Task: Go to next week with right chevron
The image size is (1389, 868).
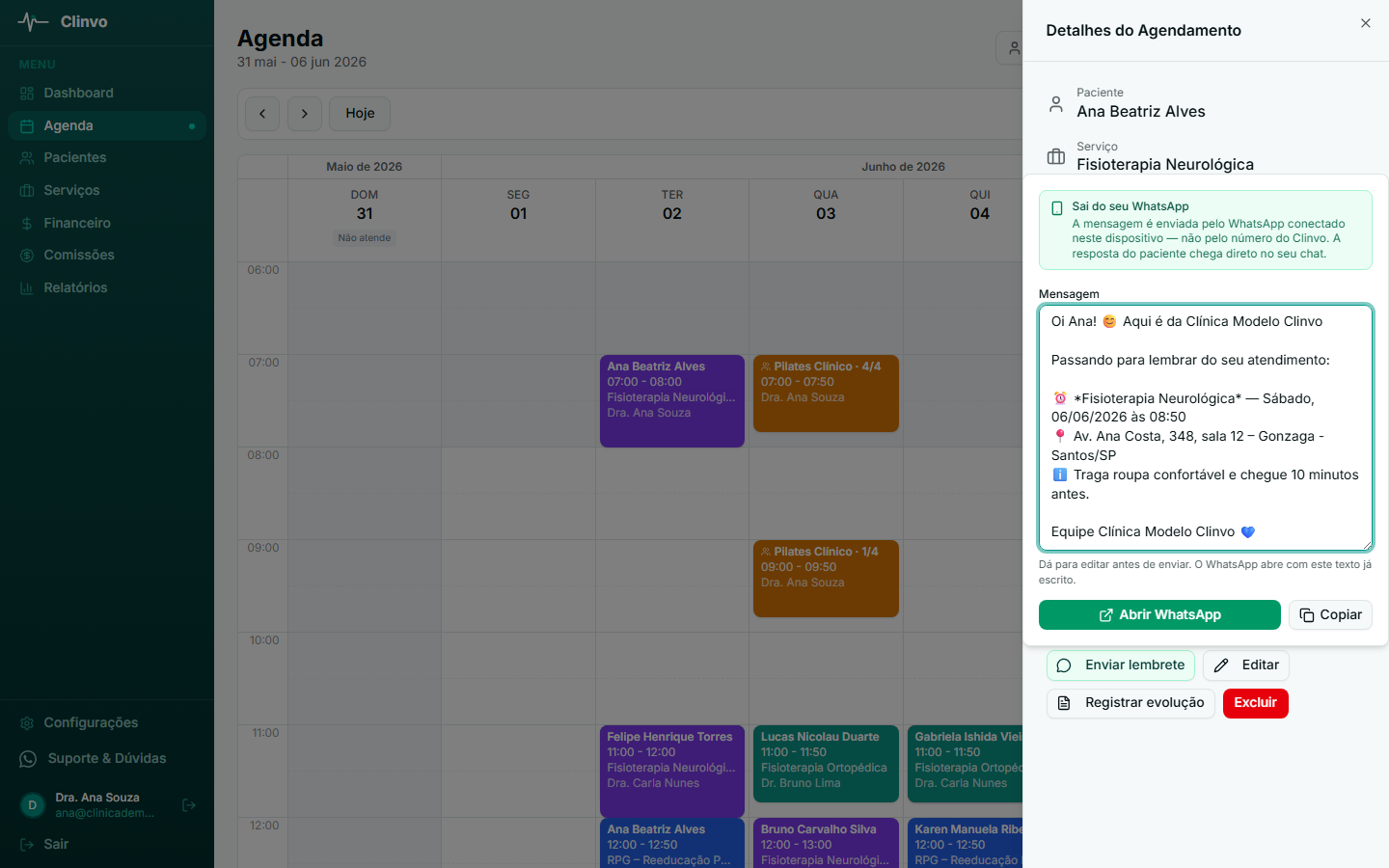Action: click(x=305, y=114)
